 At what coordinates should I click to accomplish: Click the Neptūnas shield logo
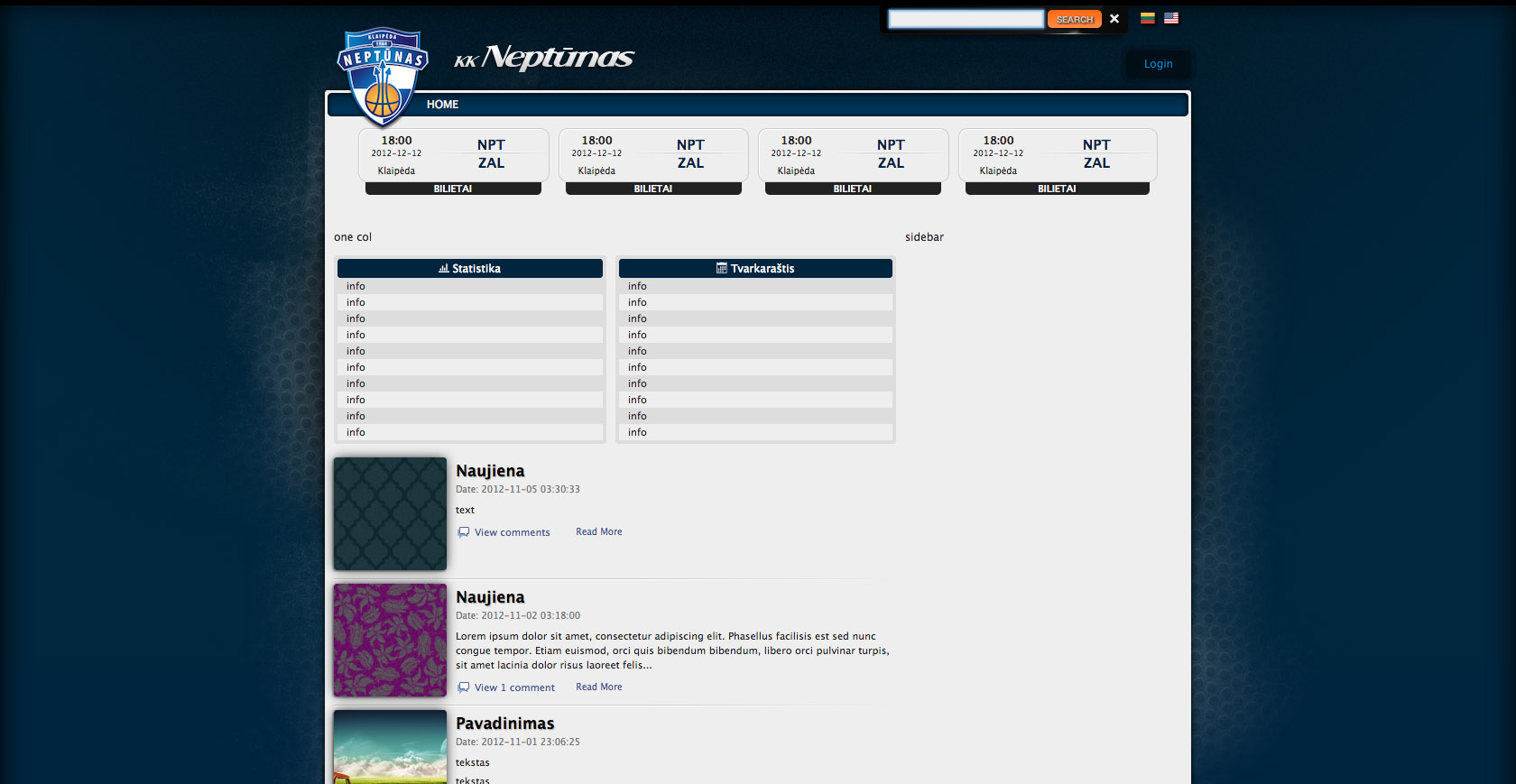coord(383,76)
